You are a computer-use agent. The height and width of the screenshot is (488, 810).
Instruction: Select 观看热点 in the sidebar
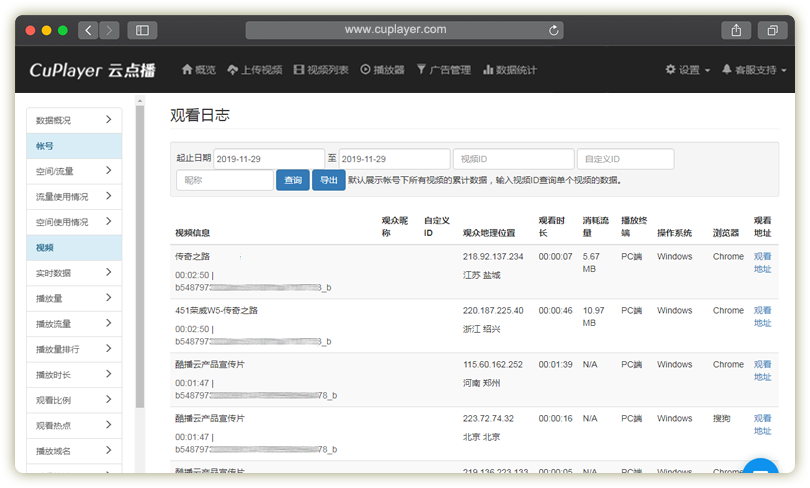[73, 426]
